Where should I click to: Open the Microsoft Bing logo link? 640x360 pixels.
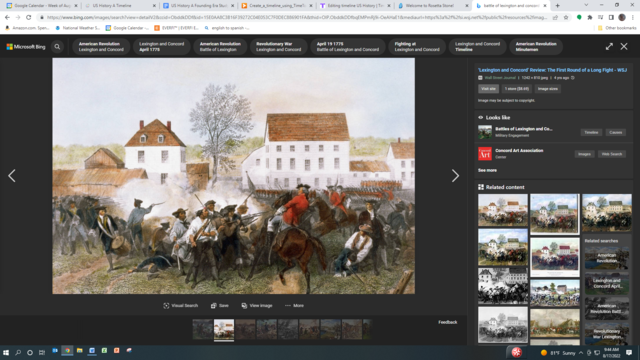(26, 47)
